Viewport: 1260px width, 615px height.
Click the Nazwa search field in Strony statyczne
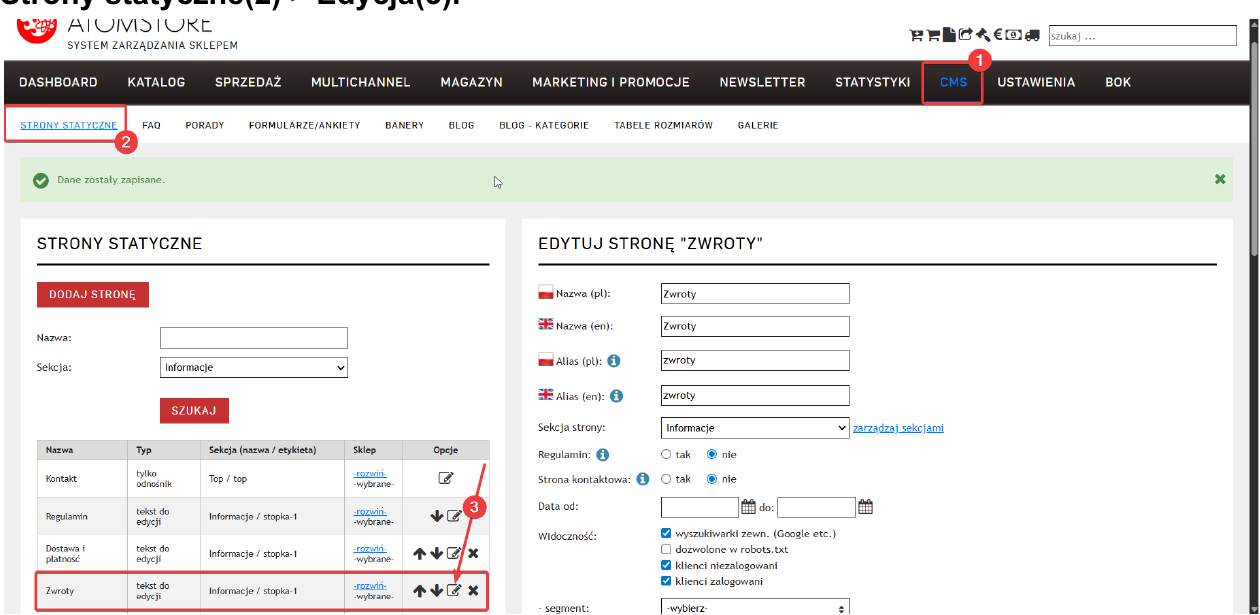[254, 338]
